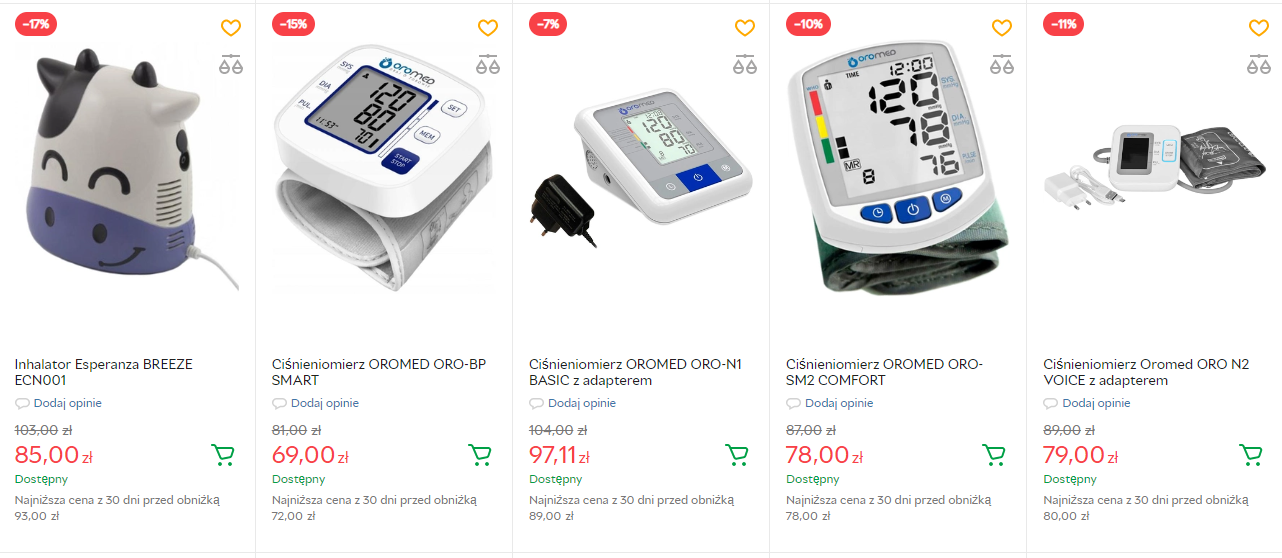Open the ORO-N1 BASIC product image
This screenshot has width=1282, height=558.
(x=640, y=165)
